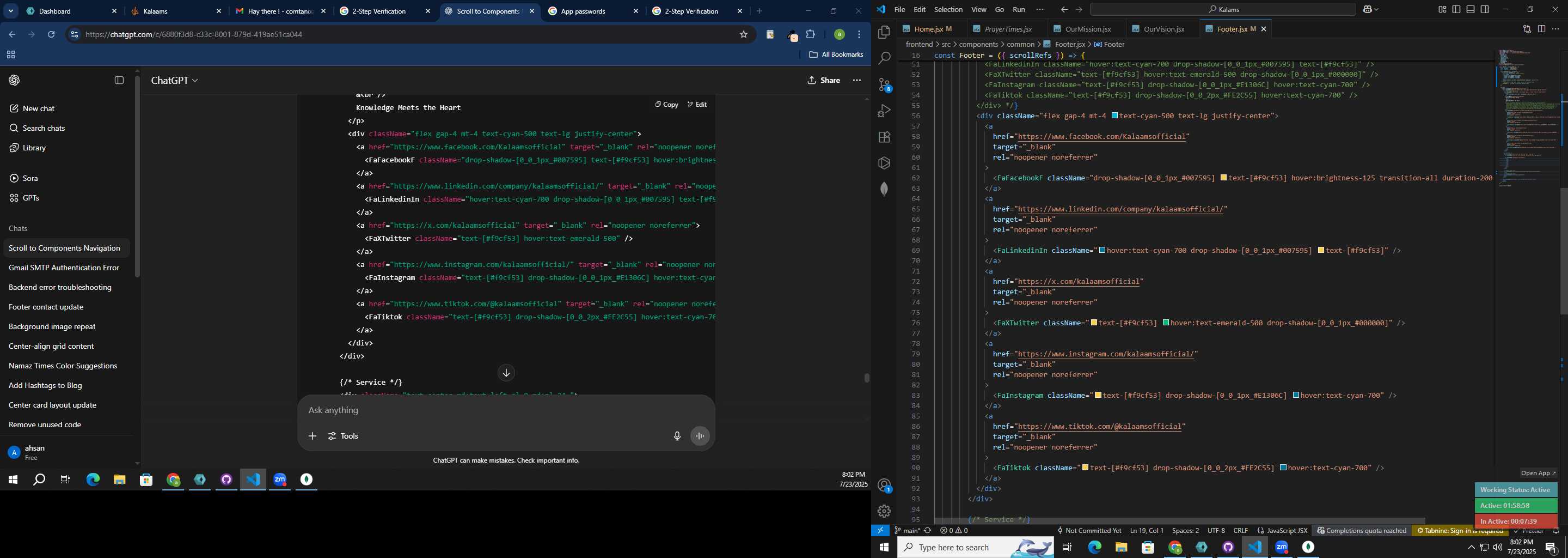Image resolution: width=1568 pixels, height=558 pixels.
Task: Click Open Changes icon in editor title bar
Action: click(1527, 29)
